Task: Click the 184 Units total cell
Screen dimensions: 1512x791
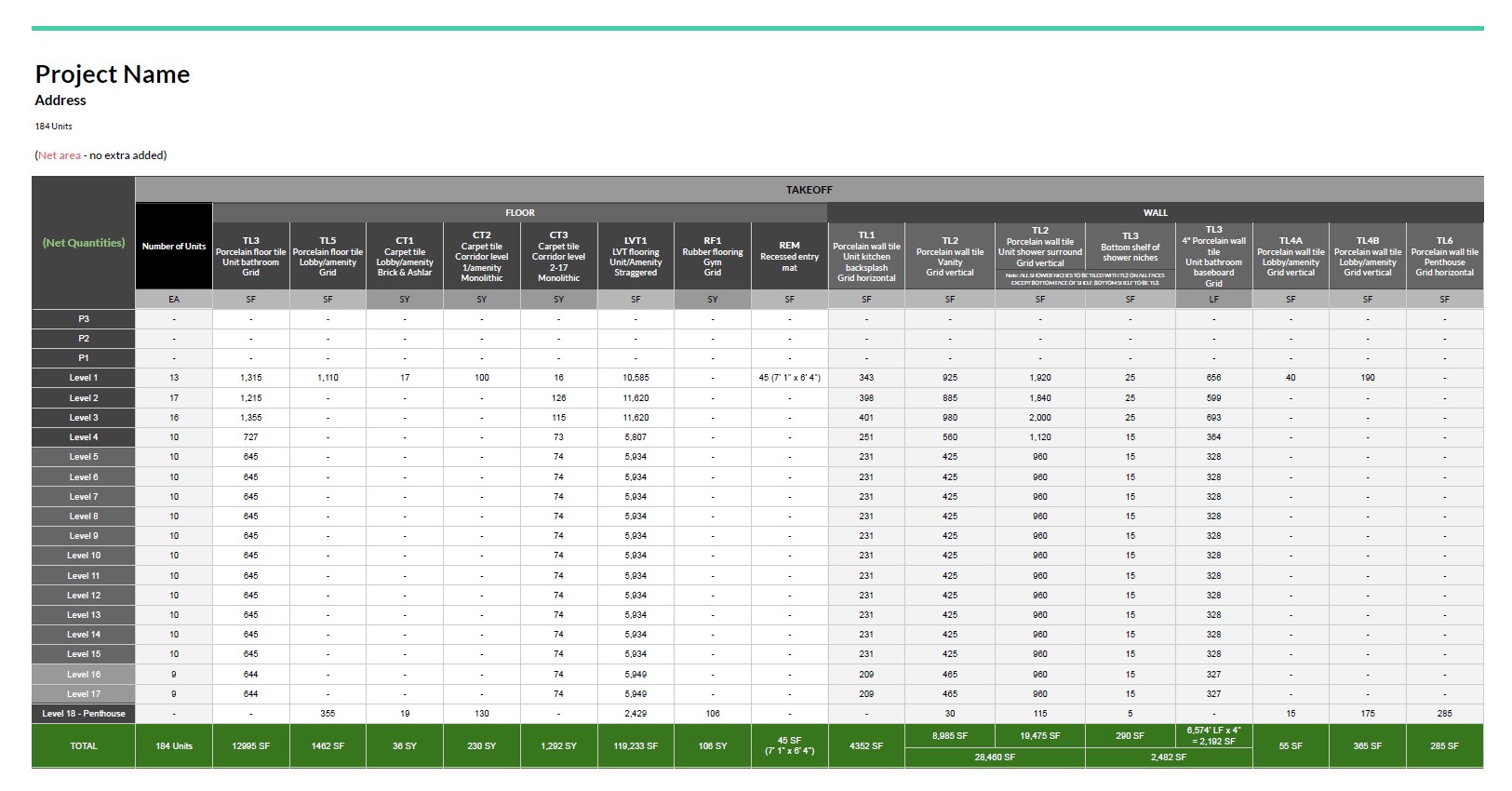Action: (x=174, y=746)
